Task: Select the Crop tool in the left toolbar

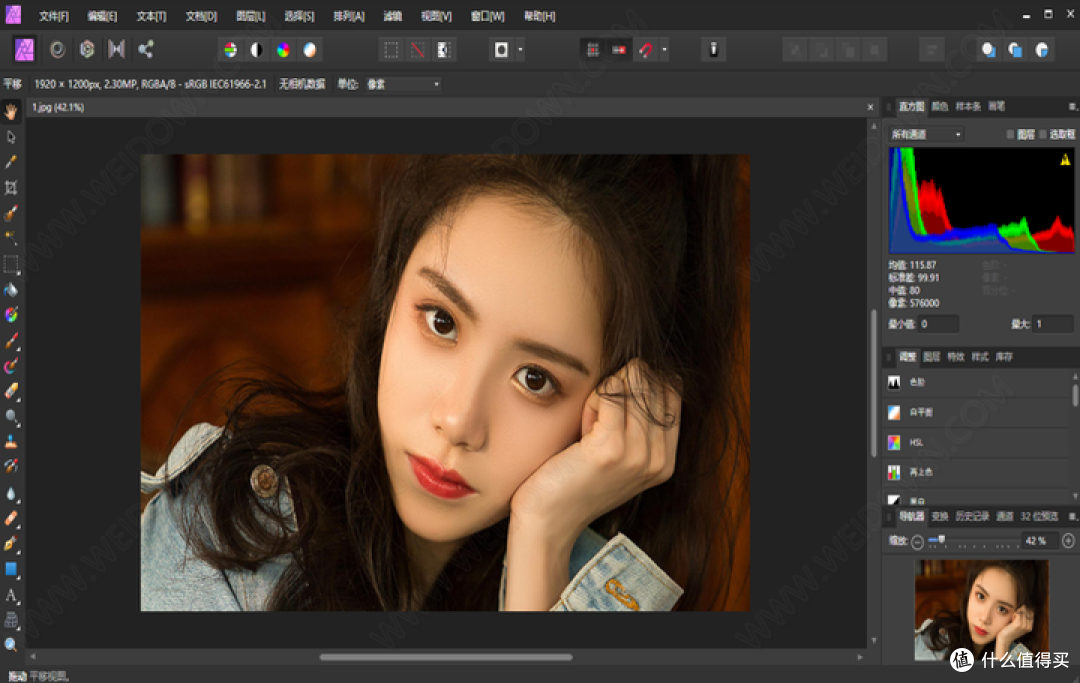Action: (x=11, y=187)
